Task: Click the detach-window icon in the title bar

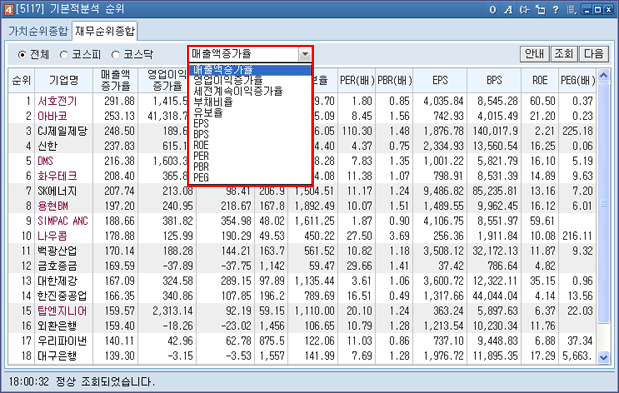Action: click(x=540, y=9)
